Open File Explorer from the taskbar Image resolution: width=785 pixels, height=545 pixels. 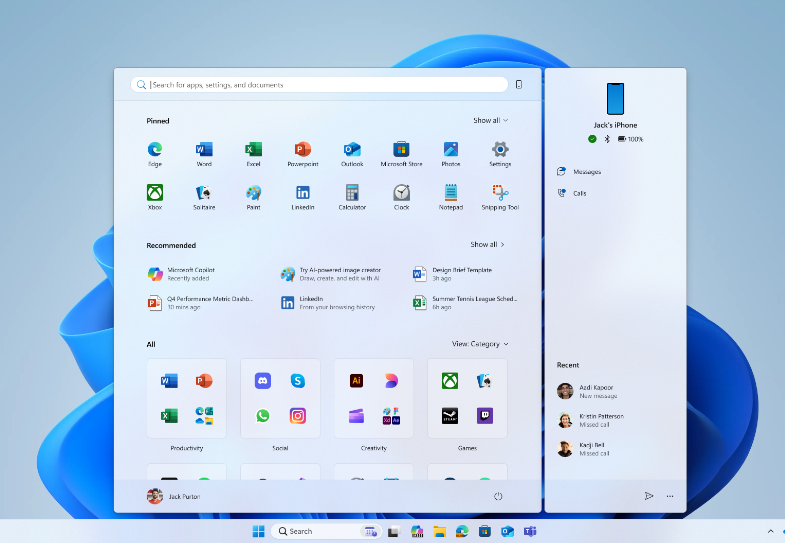pyautogui.click(x=440, y=531)
